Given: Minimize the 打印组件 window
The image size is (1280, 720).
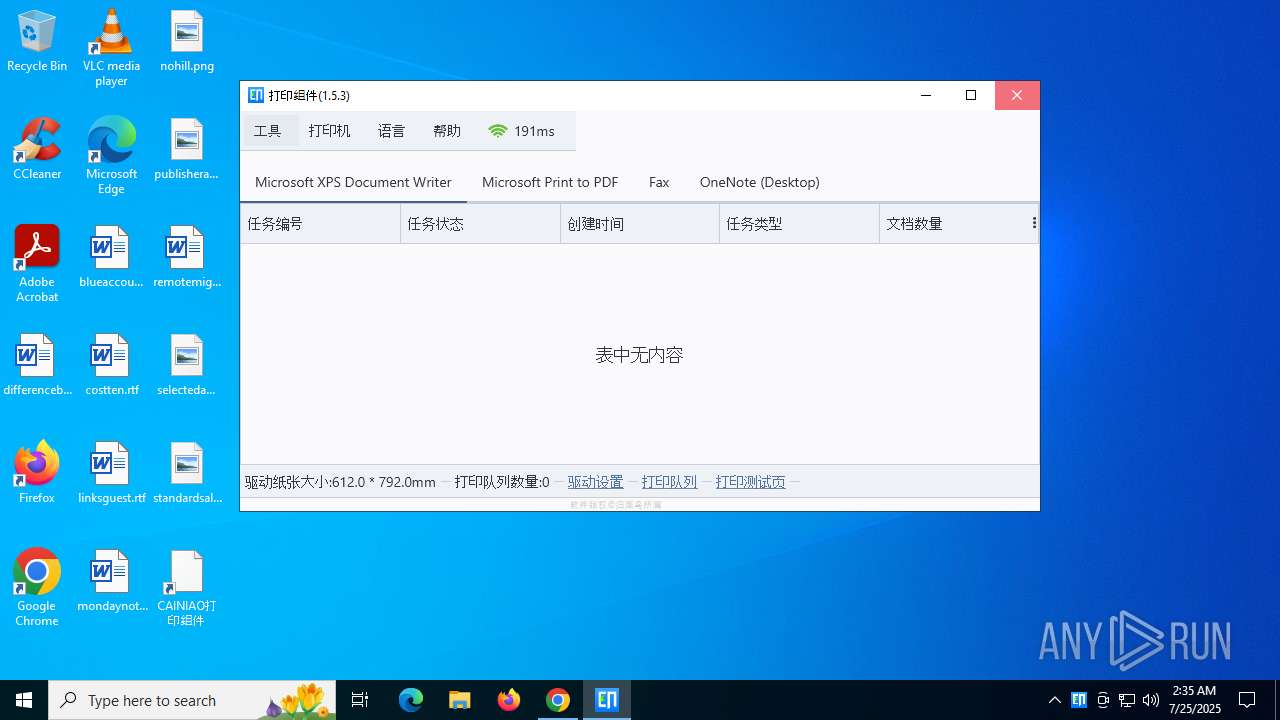Looking at the screenshot, I should pyautogui.click(x=926, y=95).
